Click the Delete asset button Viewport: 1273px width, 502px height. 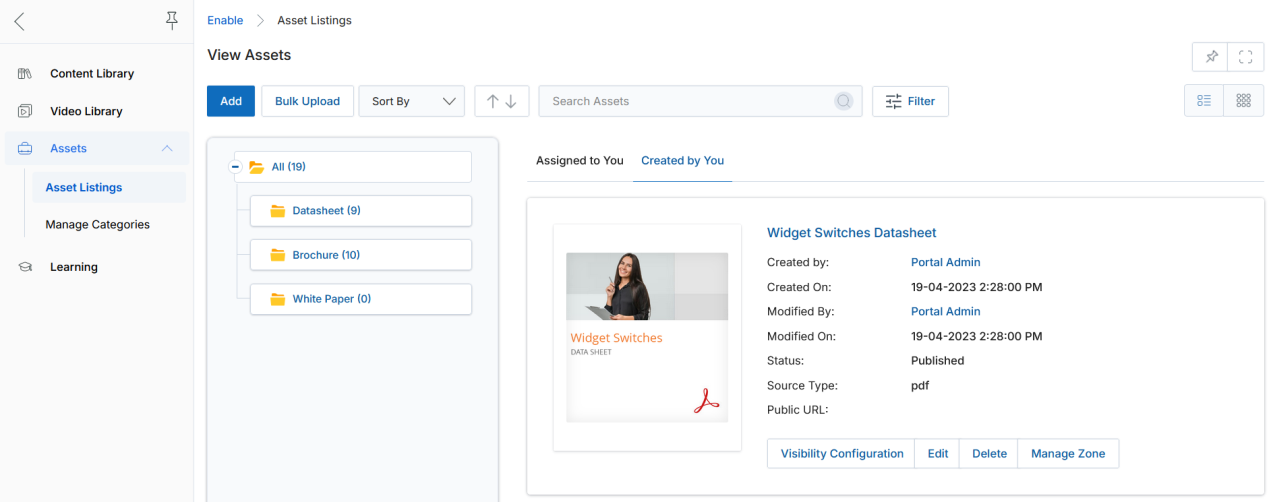tap(989, 454)
